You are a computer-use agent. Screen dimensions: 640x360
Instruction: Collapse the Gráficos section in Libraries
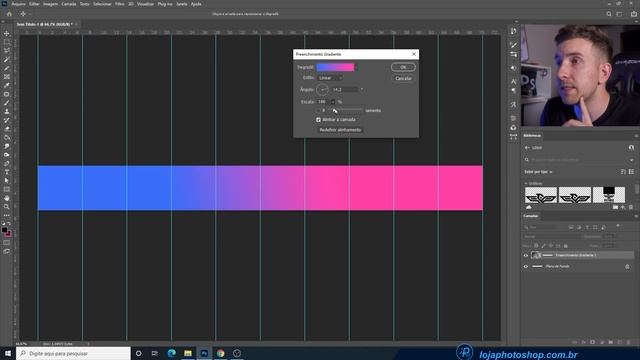click(526, 184)
